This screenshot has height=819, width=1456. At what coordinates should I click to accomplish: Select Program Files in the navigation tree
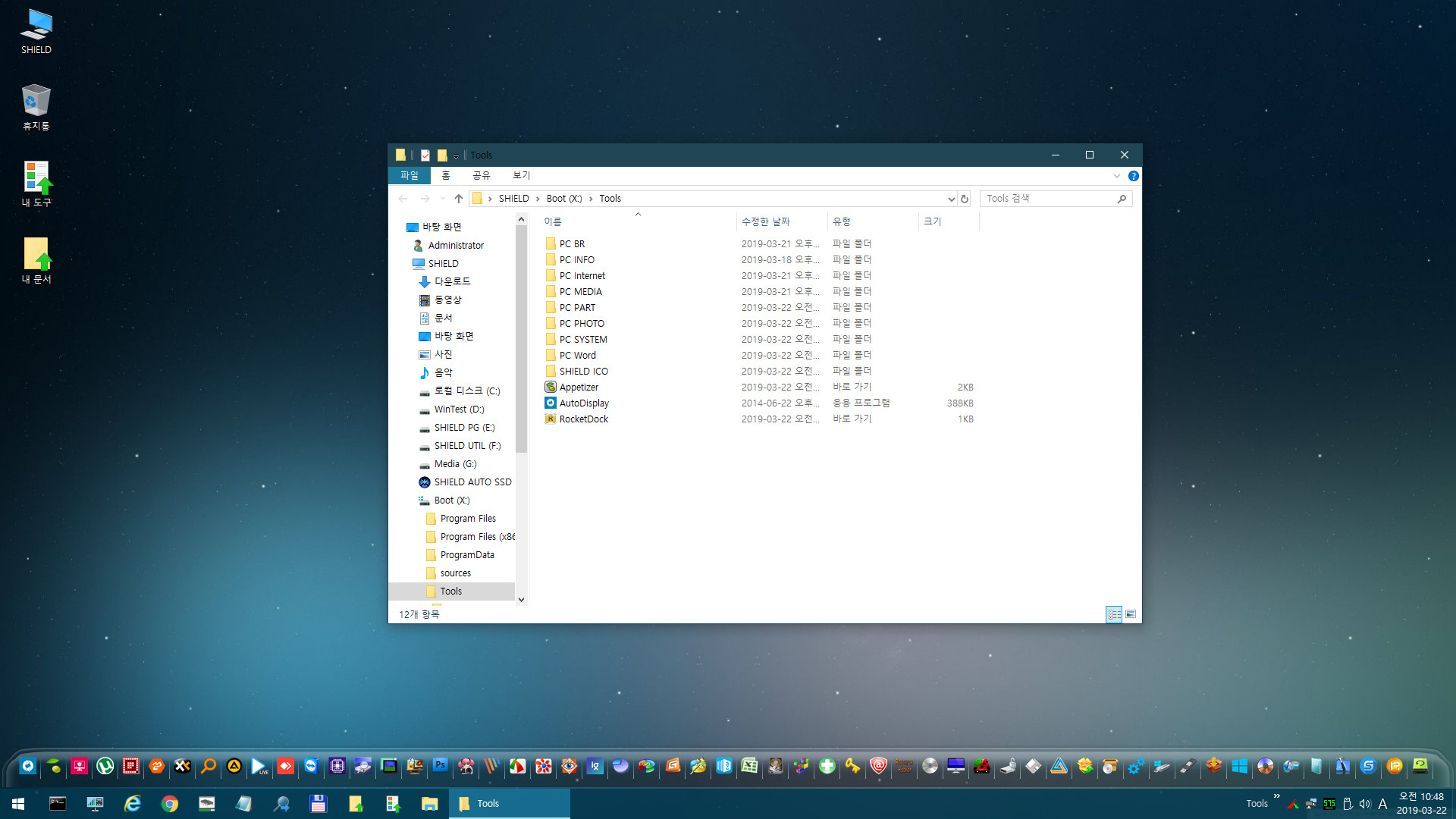point(468,519)
